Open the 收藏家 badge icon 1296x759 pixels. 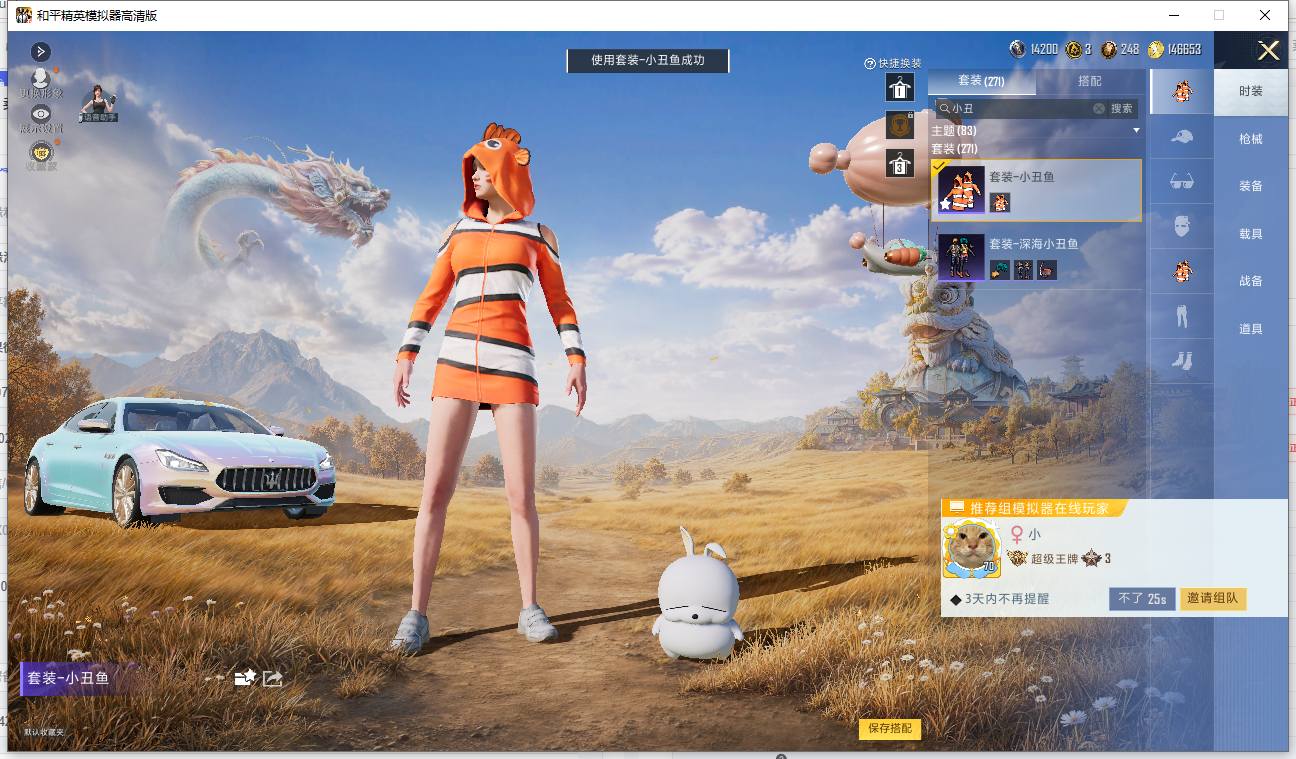[41, 151]
